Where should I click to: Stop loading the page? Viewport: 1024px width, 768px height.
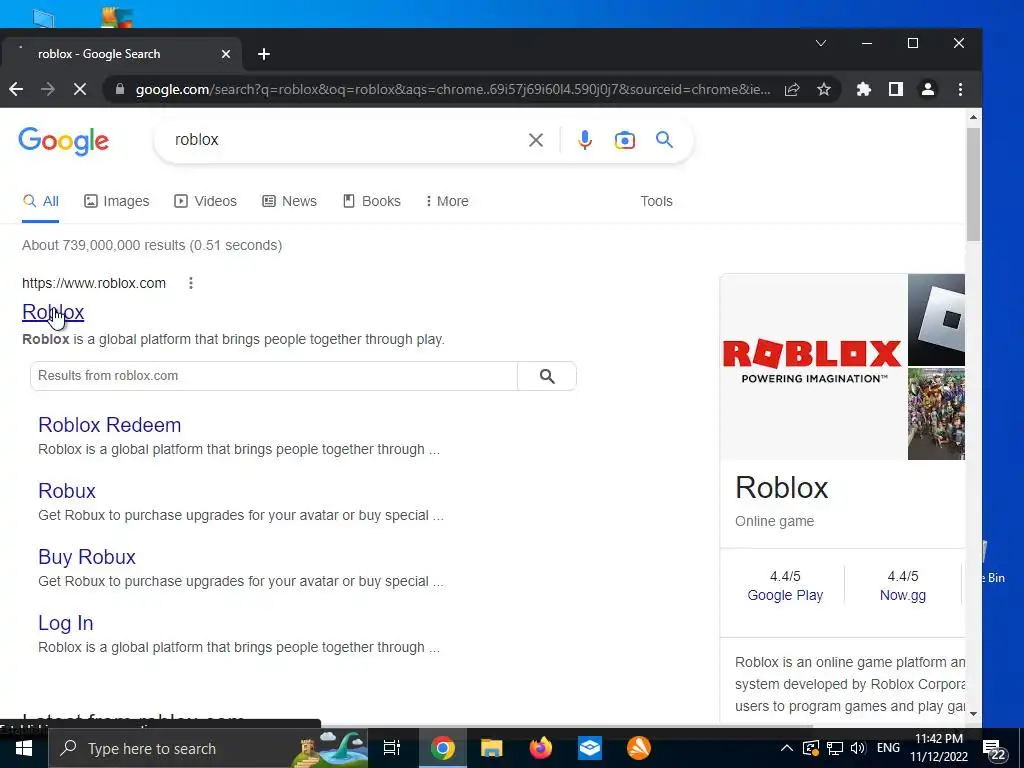coord(80,89)
